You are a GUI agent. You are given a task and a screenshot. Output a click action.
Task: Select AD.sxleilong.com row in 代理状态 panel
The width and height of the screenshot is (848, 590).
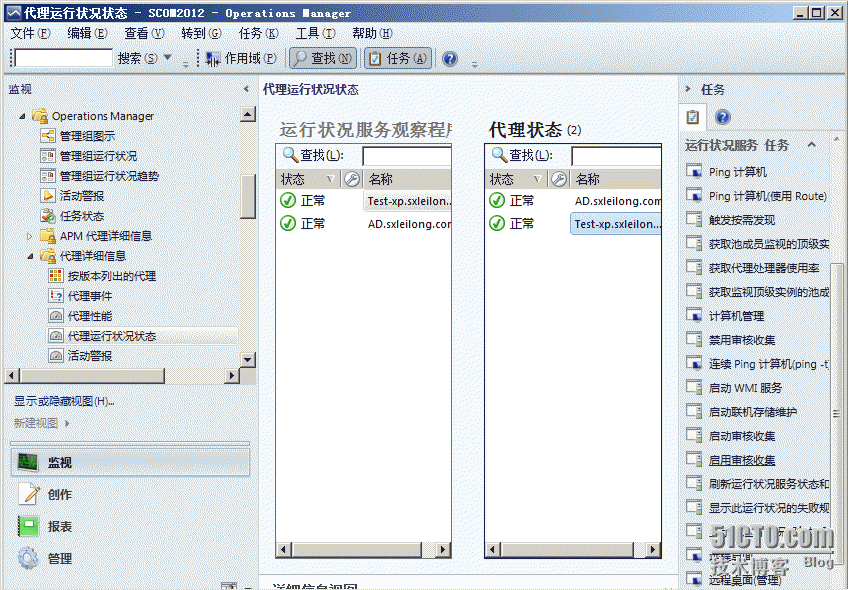coord(573,201)
